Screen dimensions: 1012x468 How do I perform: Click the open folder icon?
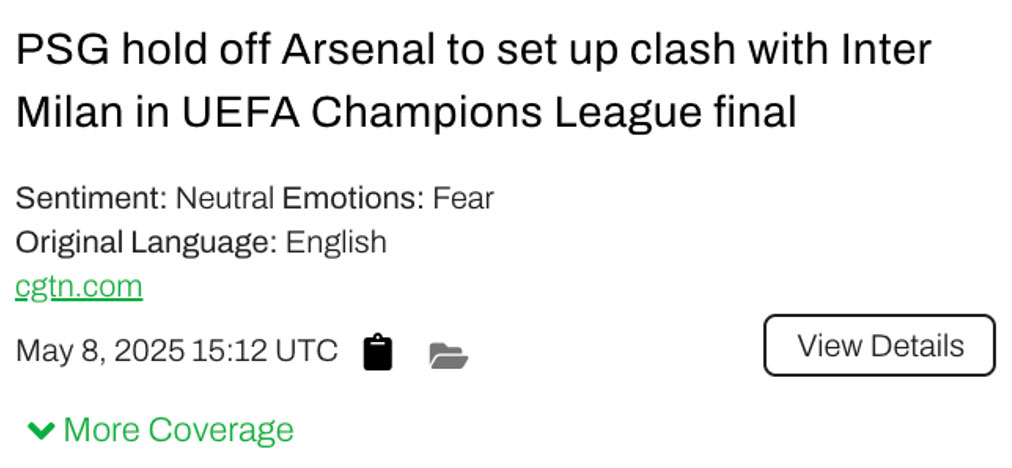click(x=448, y=354)
